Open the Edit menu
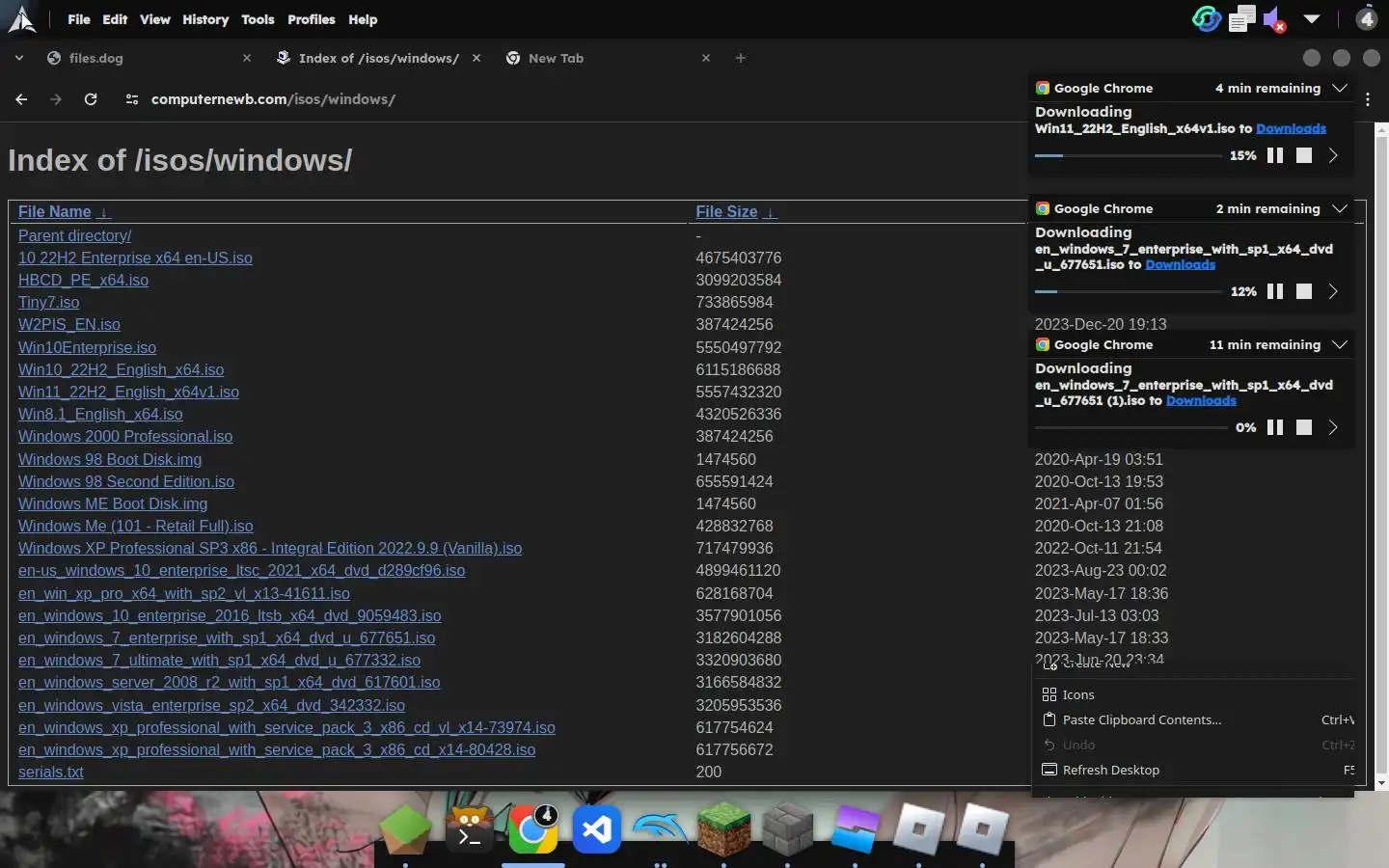The height and width of the screenshot is (868, 1389). (x=115, y=19)
